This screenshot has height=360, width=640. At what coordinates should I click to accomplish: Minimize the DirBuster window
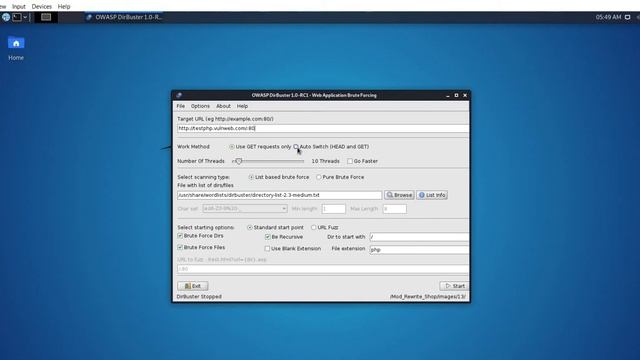[x=448, y=95]
